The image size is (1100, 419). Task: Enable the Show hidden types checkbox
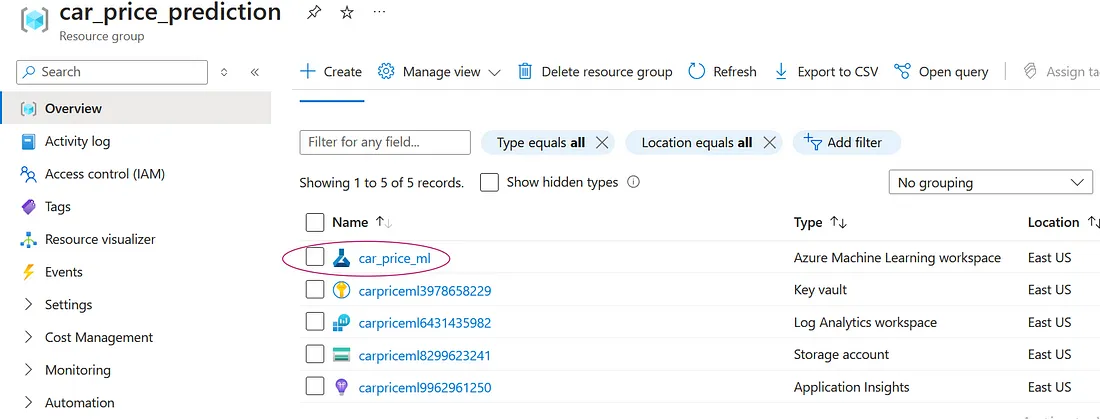click(x=489, y=182)
